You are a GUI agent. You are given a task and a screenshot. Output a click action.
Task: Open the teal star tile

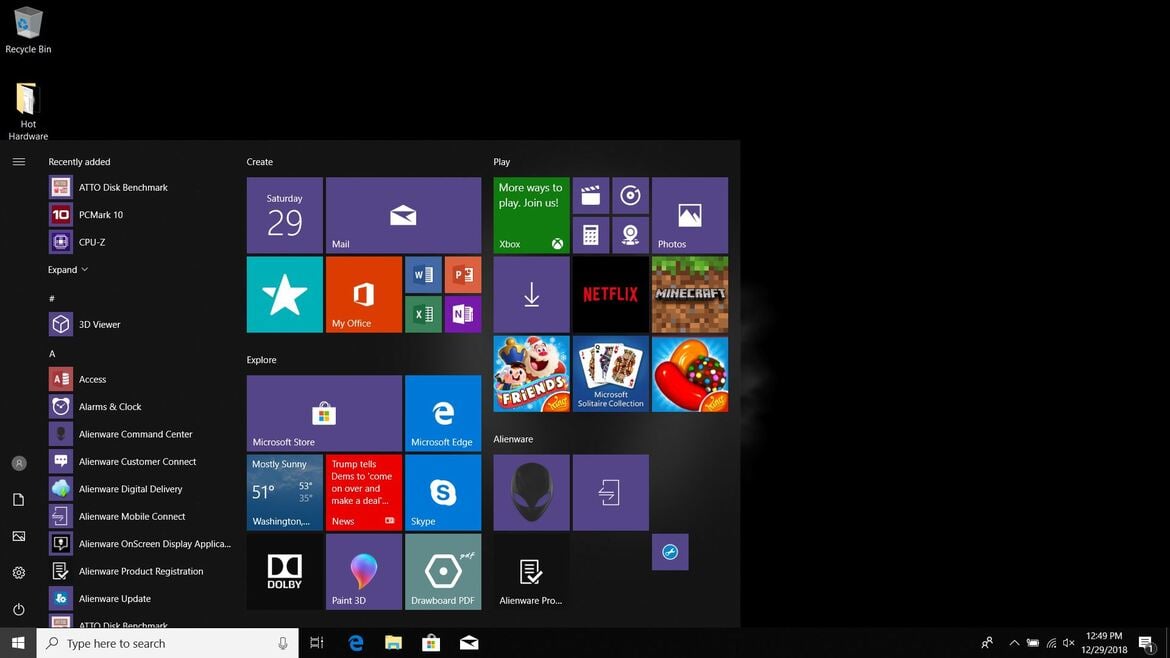tap(284, 294)
